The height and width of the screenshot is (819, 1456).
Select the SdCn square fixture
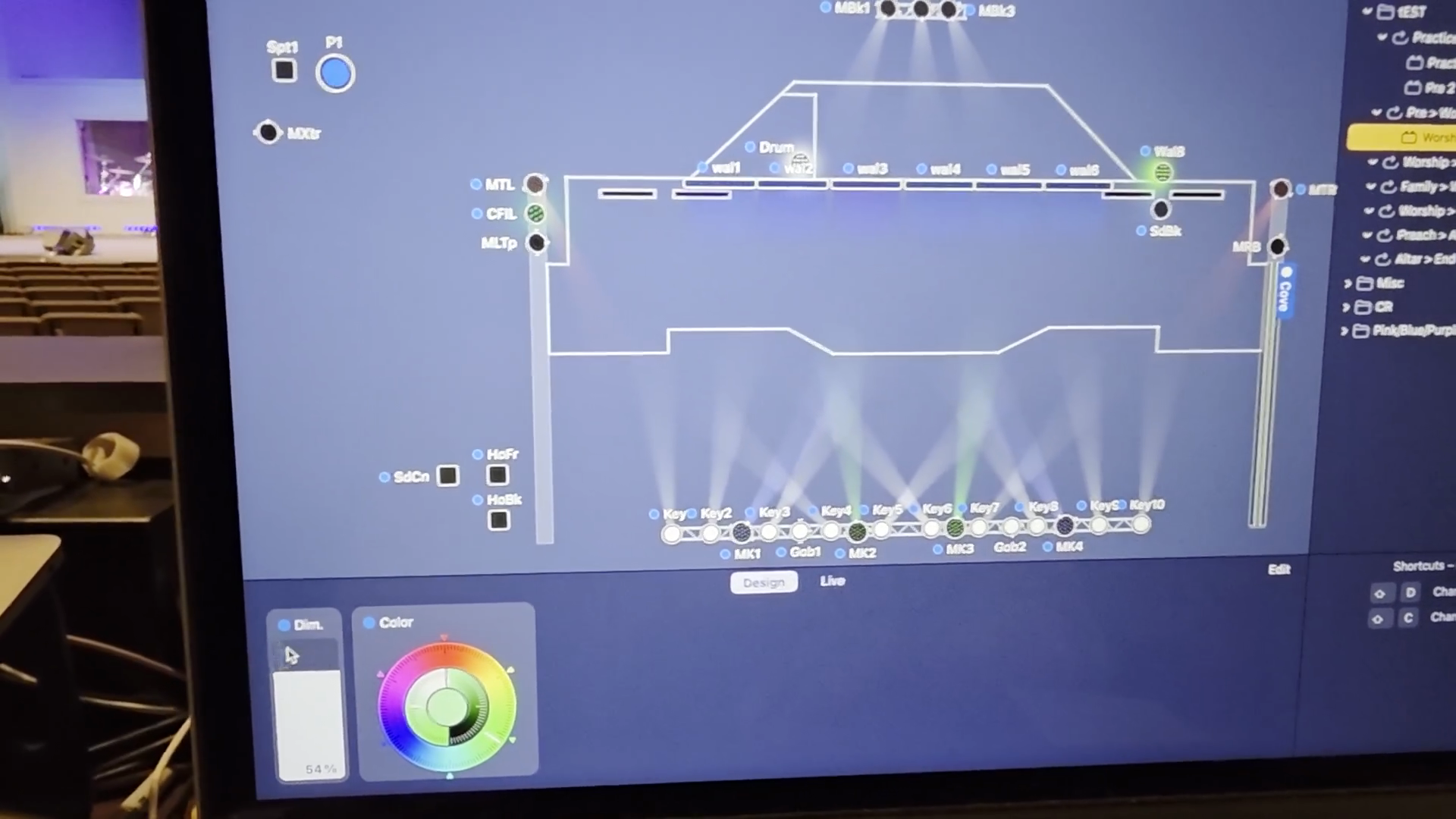coord(448,475)
